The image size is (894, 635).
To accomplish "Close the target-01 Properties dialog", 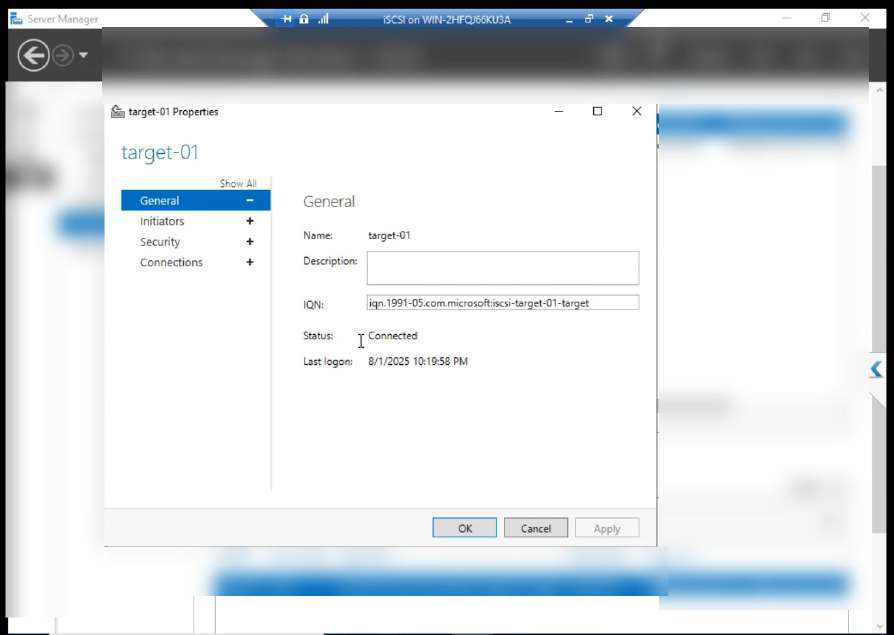I will tap(637, 111).
